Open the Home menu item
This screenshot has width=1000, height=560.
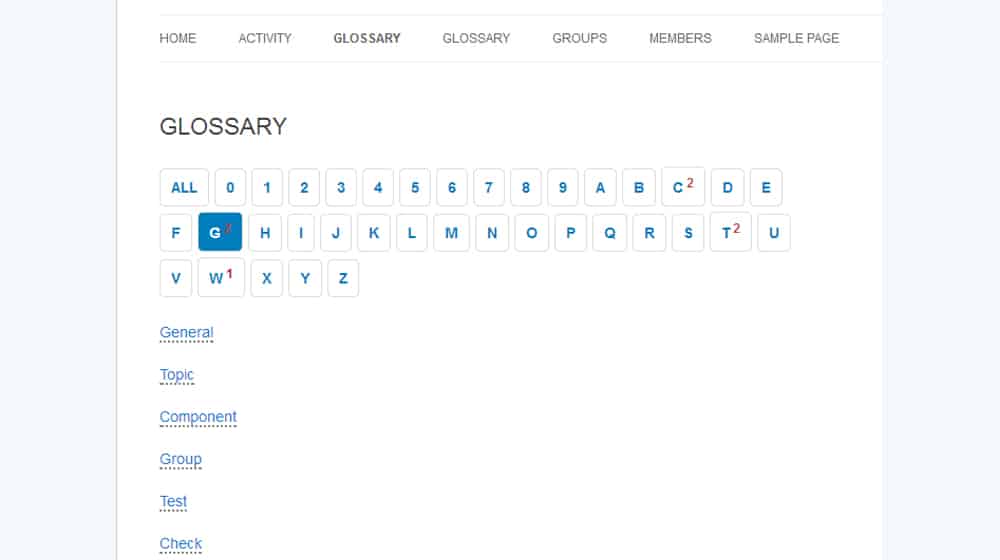(x=177, y=38)
